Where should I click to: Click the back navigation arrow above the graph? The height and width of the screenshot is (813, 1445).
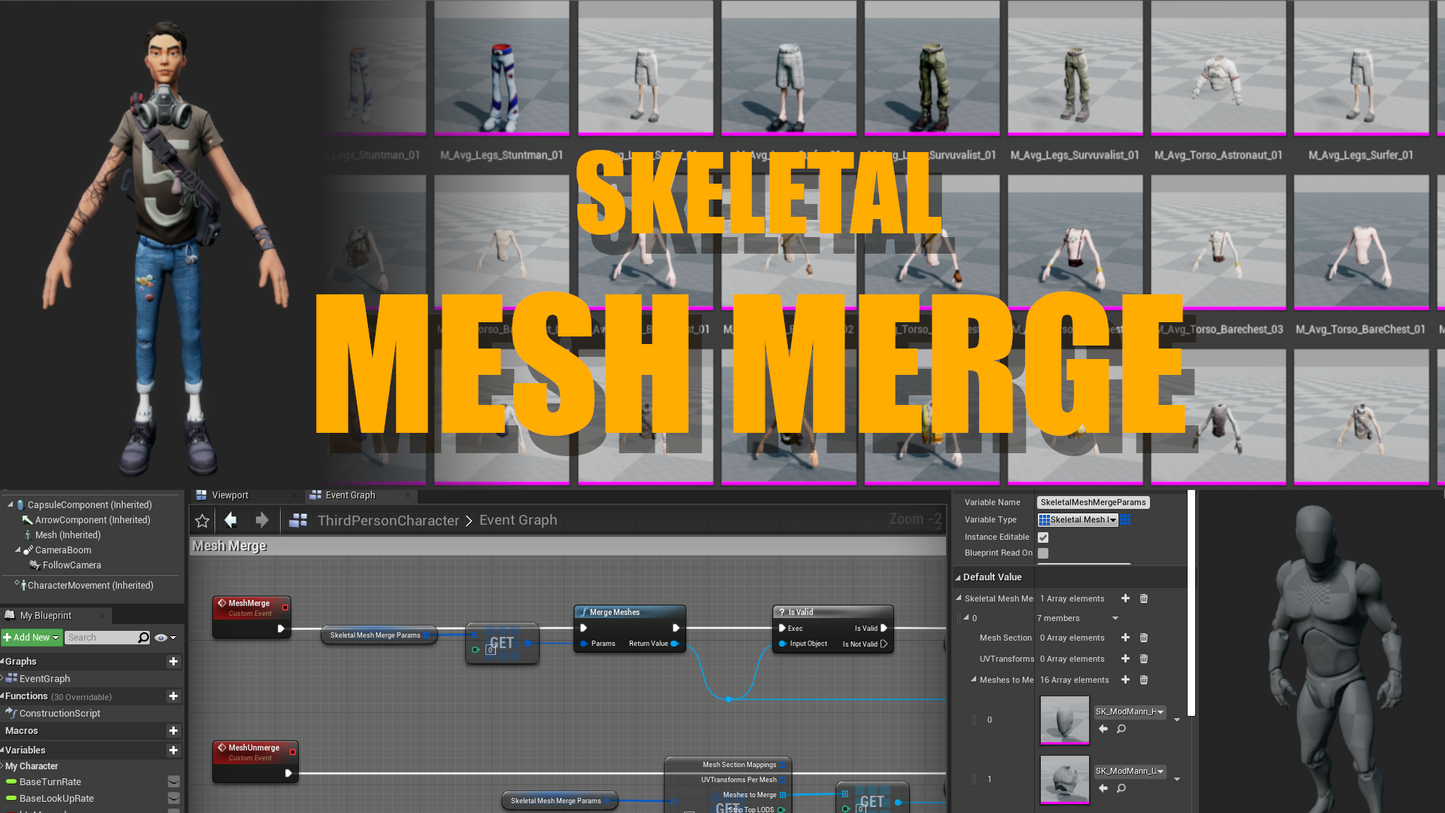coord(231,519)
